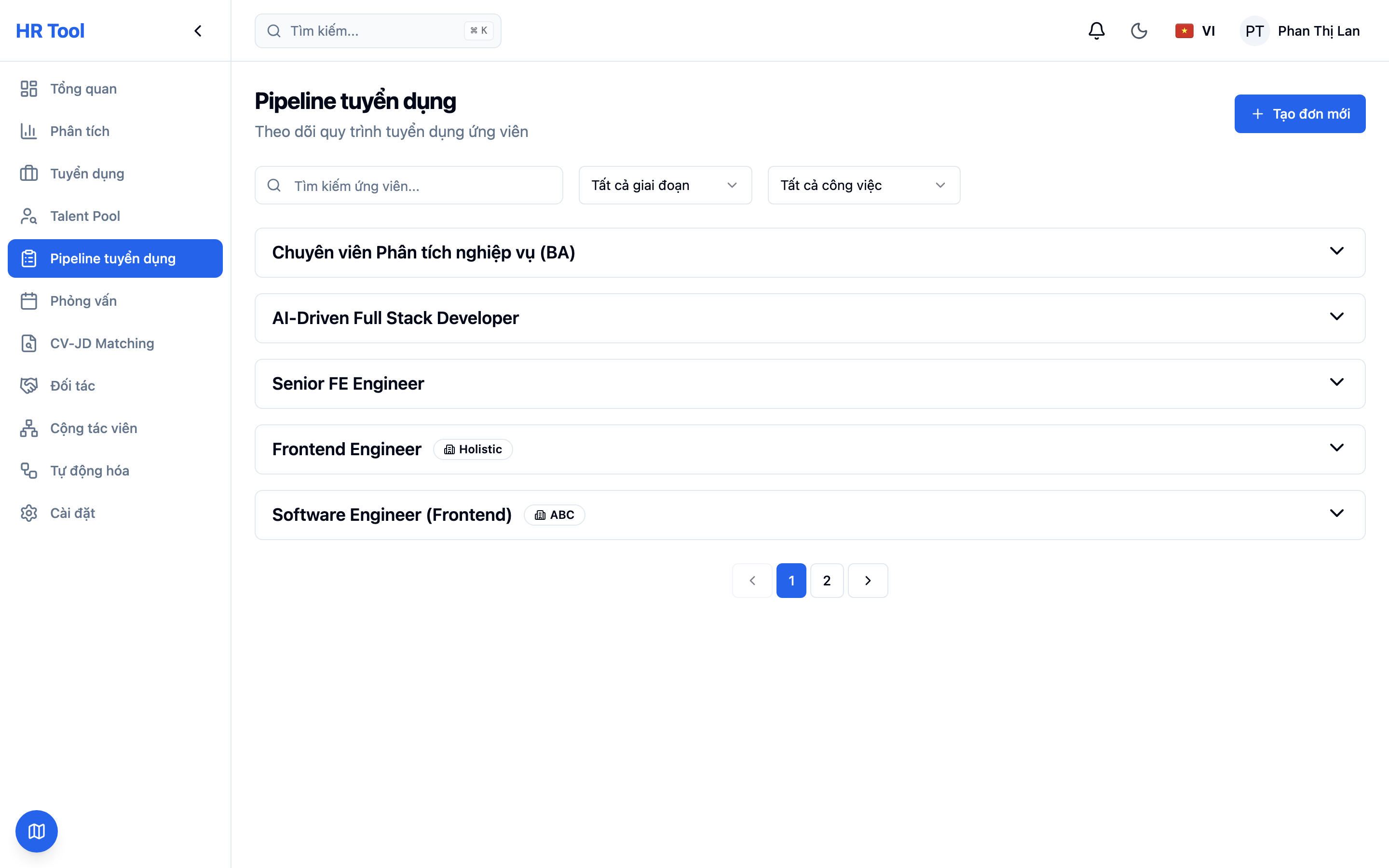This screenshot has width=1389, height=868.
Task: Click the Đối tác handshake icon
Action: tap(29, 386)
